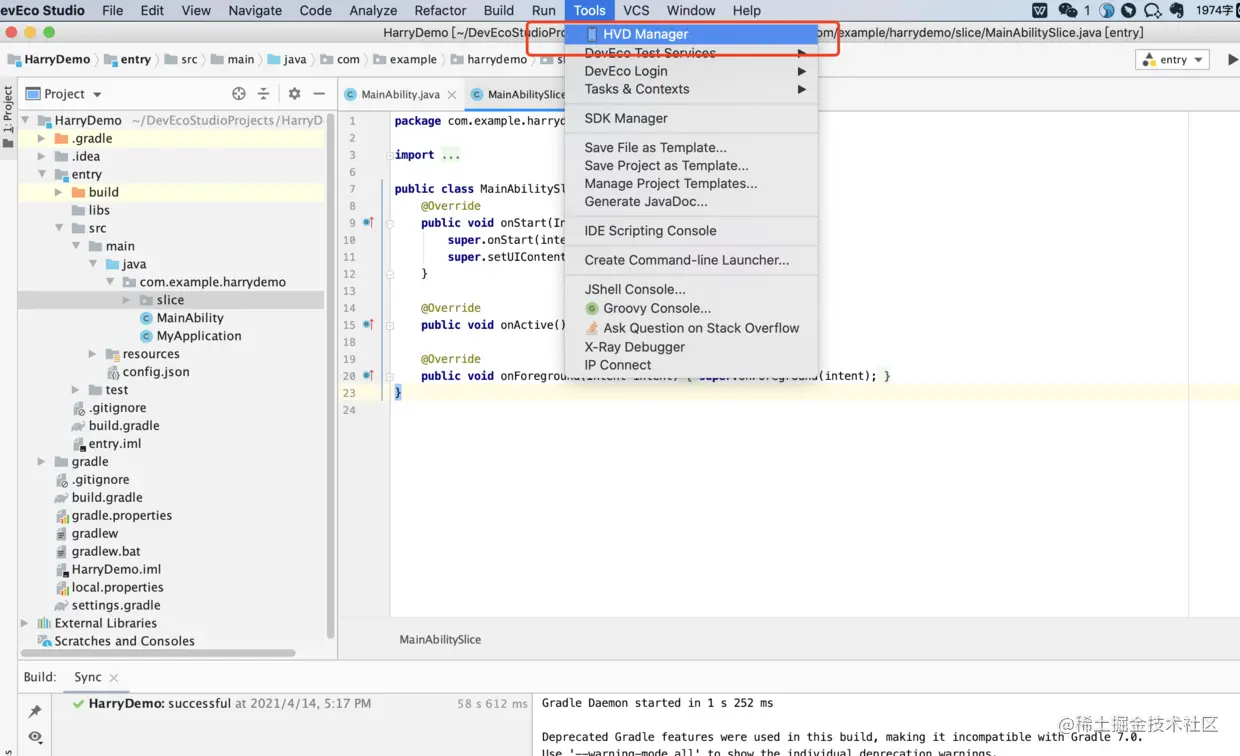Select IP Connect entry

click(x=692, y=365)
